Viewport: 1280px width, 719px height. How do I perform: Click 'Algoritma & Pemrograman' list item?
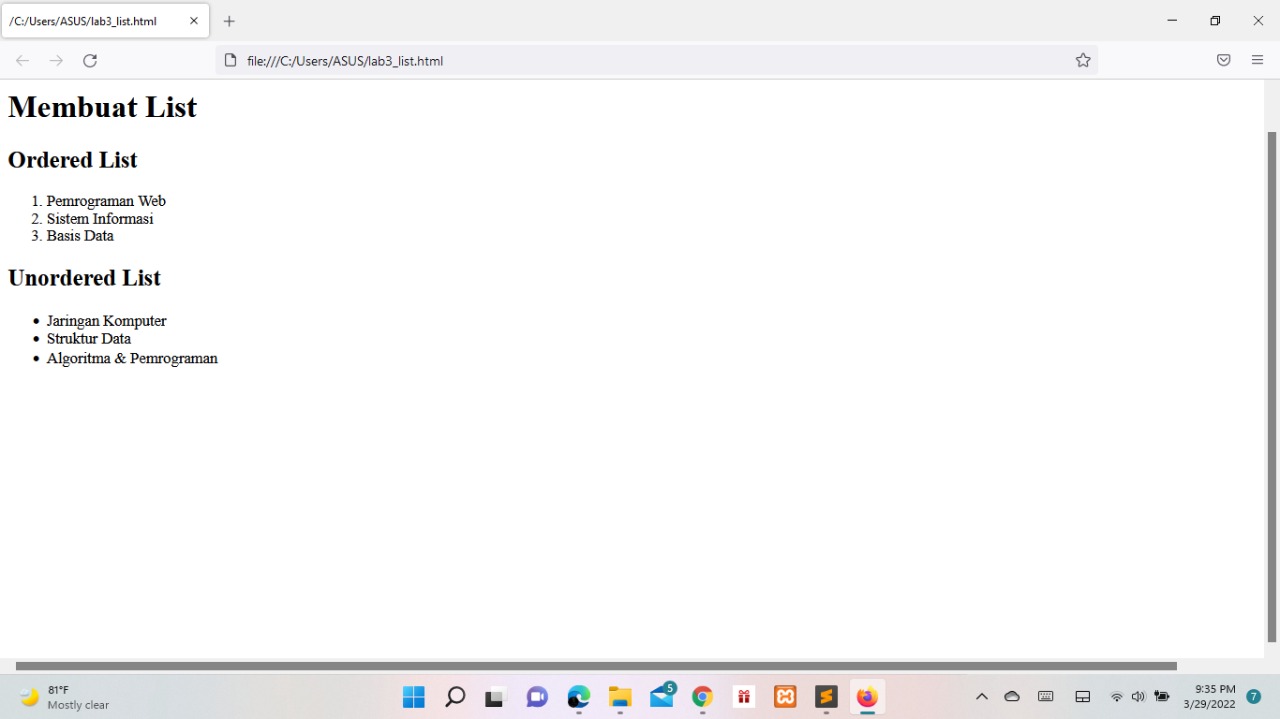[132, 358]
